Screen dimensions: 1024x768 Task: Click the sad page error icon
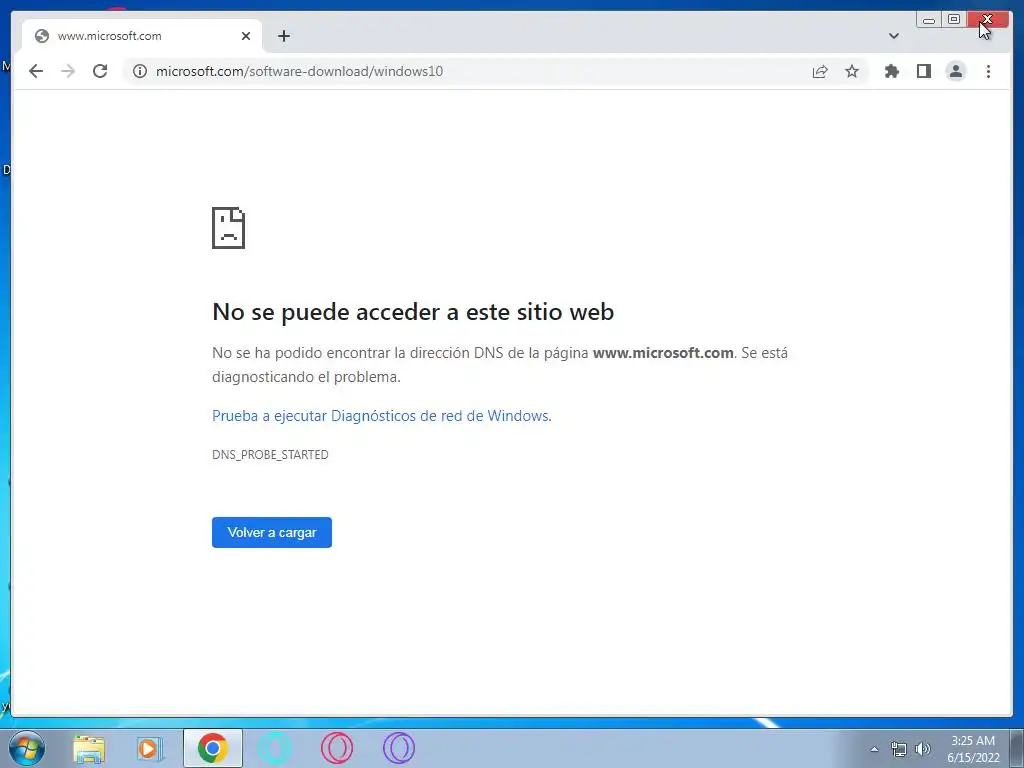click(229, 228)
